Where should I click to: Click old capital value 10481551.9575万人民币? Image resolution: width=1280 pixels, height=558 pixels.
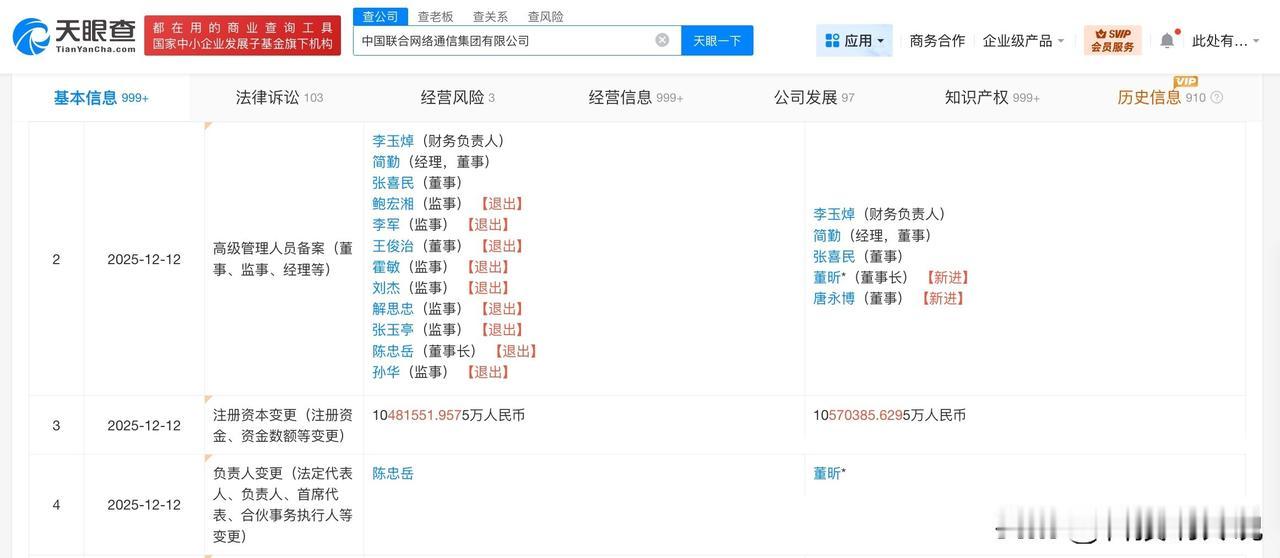pyautogui.click(x=448, y=415)
